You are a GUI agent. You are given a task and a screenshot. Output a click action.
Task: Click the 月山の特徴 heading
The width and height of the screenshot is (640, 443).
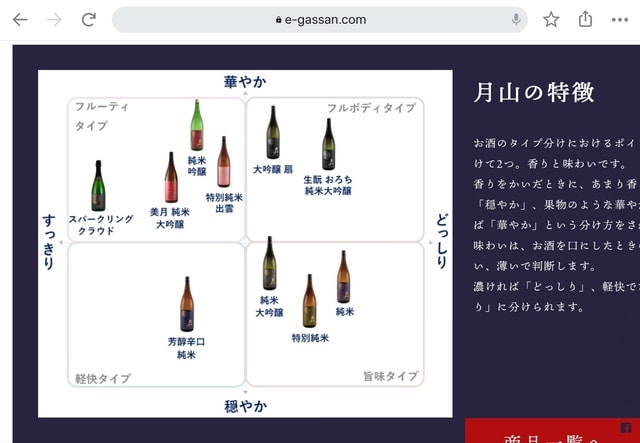pos(534,92)
